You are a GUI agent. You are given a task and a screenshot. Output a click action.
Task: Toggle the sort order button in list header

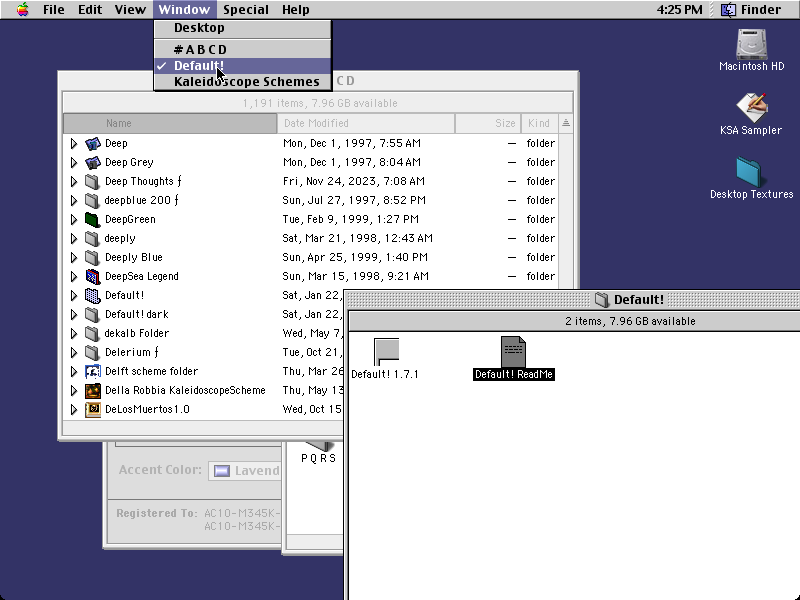tap(566, 123)
